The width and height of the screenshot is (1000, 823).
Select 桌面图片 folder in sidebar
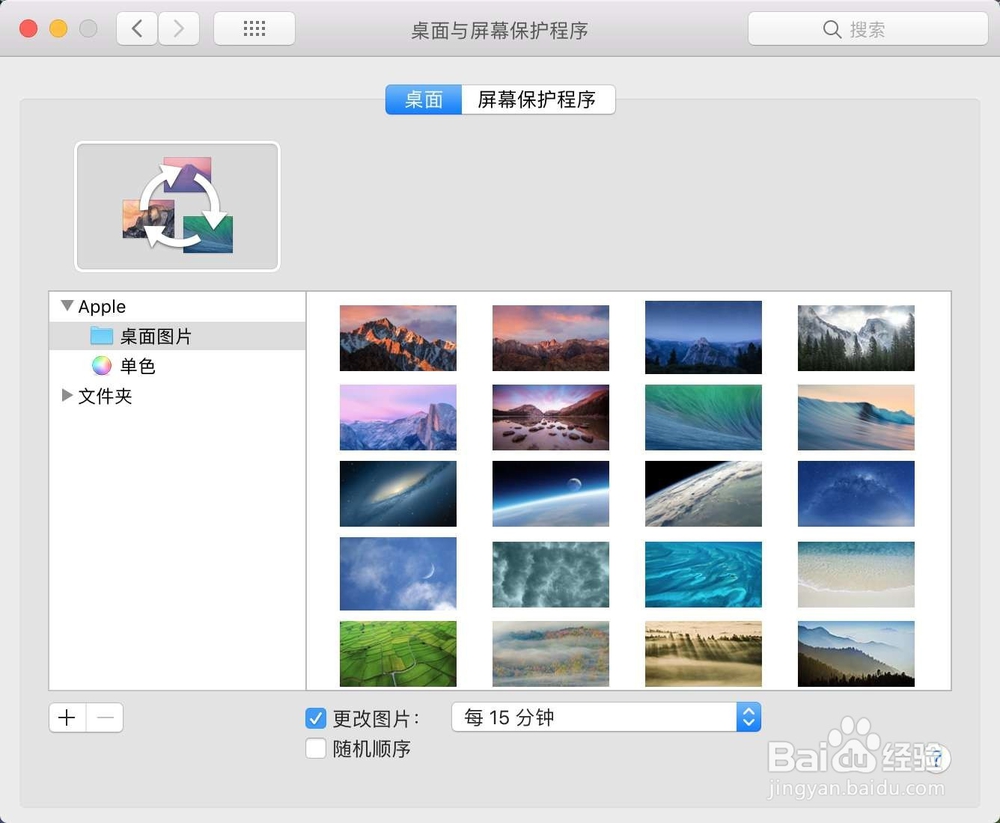coord(177,336)
